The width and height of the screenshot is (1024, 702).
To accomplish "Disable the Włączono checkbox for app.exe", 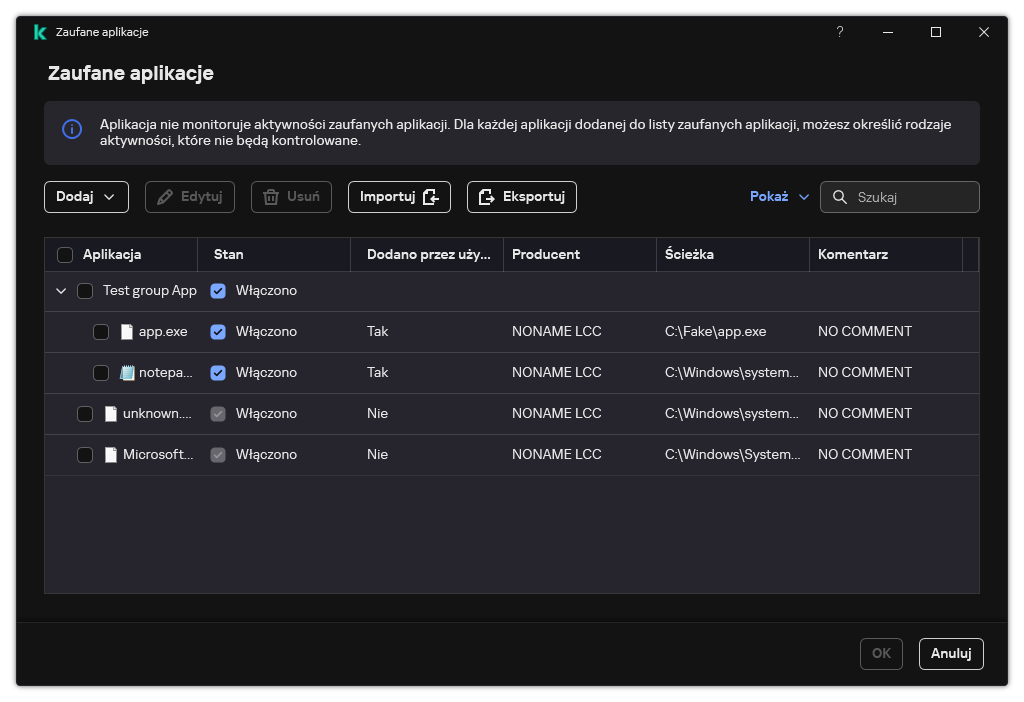I will click(x=218, y=332).
